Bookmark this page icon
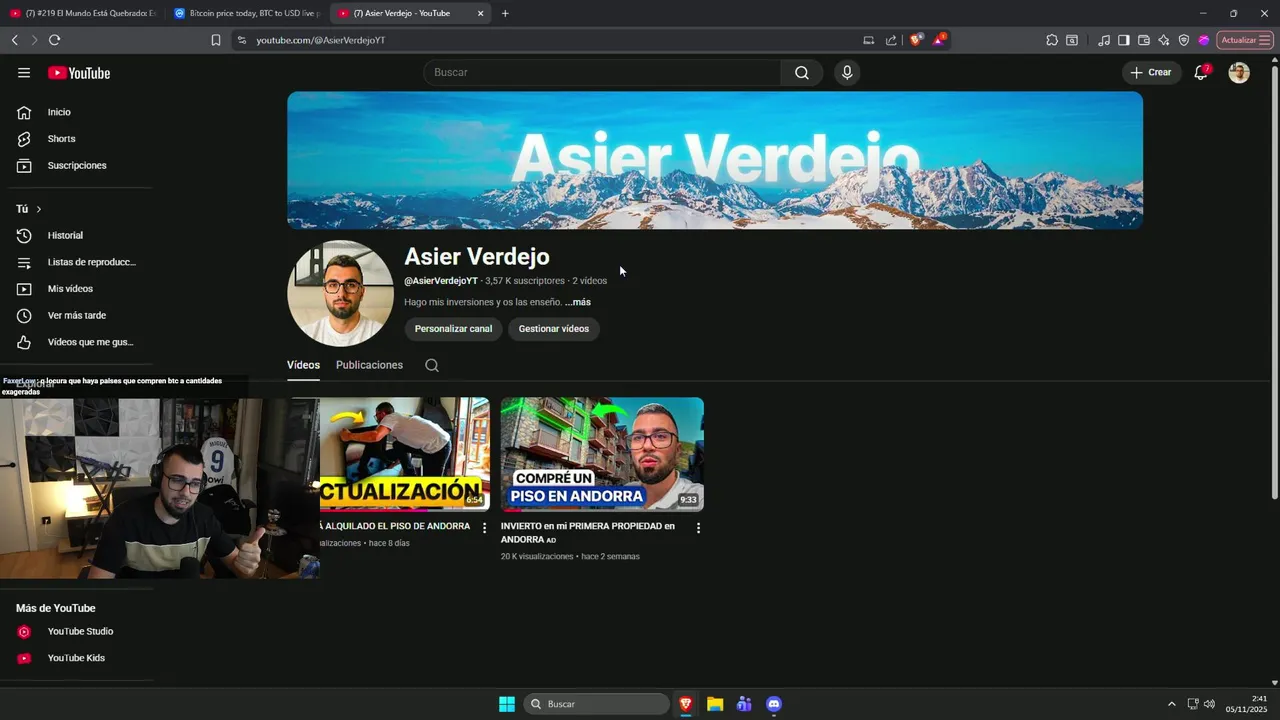1280x720 pixels. point(216,40)
